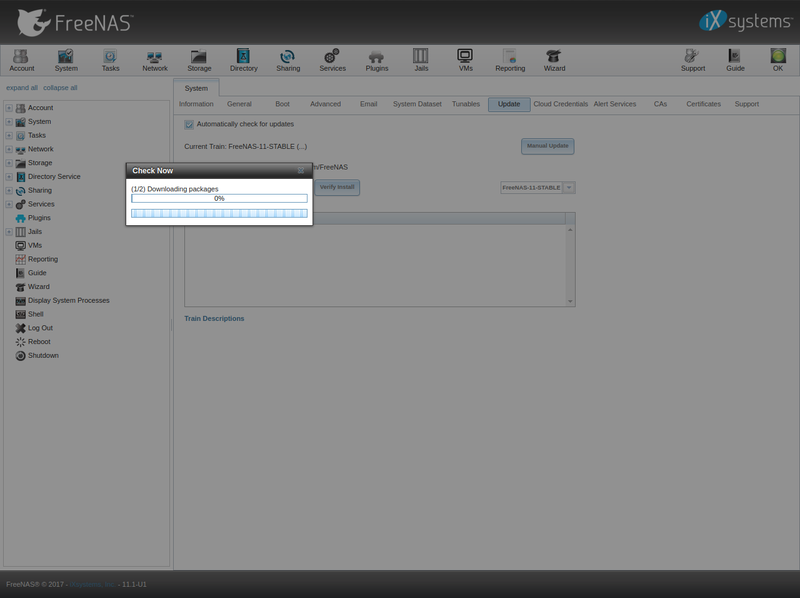Open the VMs toolbar icon
Screen dimensions: 800x598
[465, 60]
